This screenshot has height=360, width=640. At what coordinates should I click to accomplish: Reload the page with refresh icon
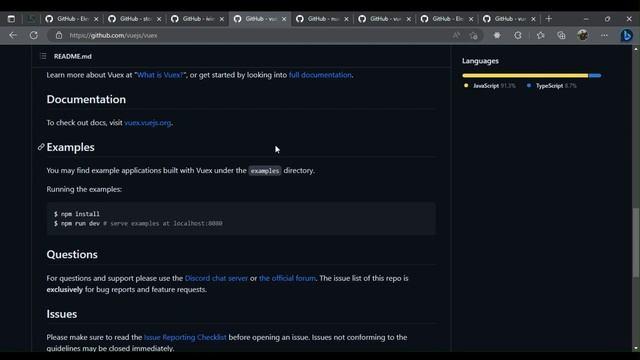pos(34,36)
